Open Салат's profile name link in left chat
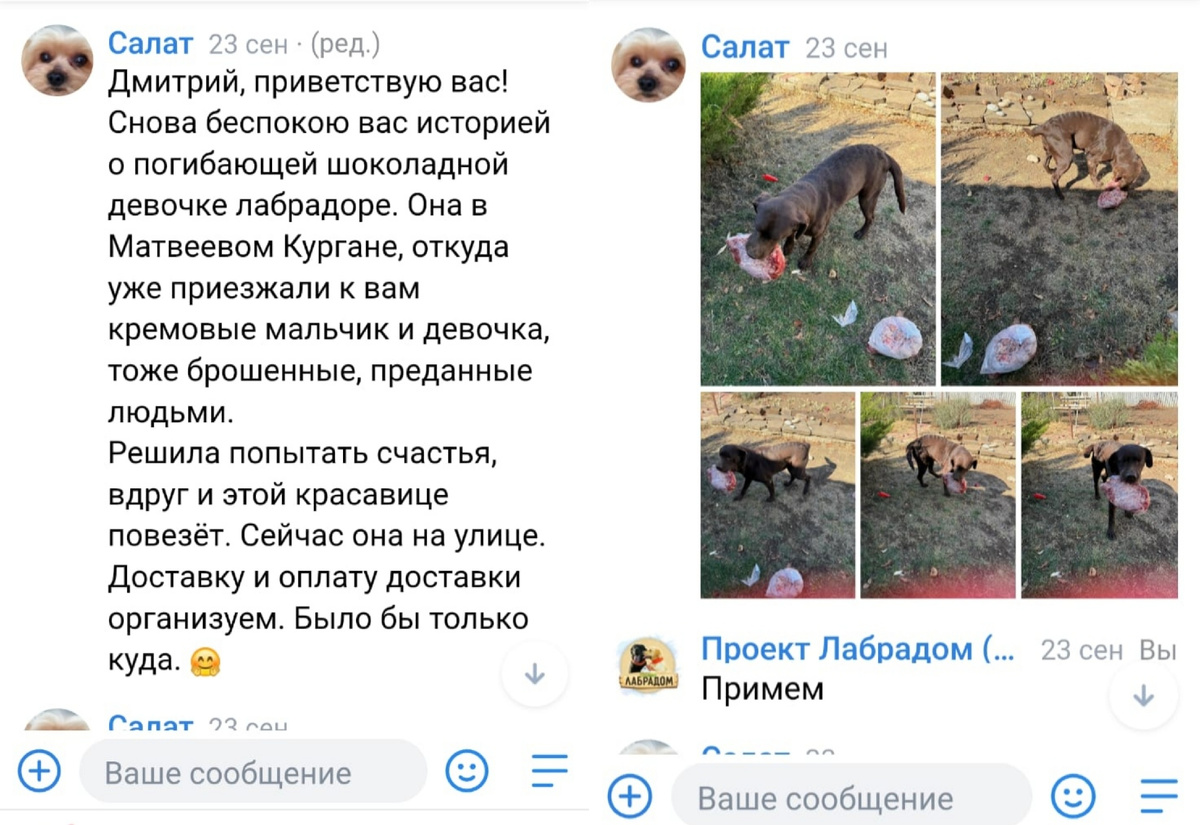The height and width of the screenshot is (825, 1200). point(150,43)
